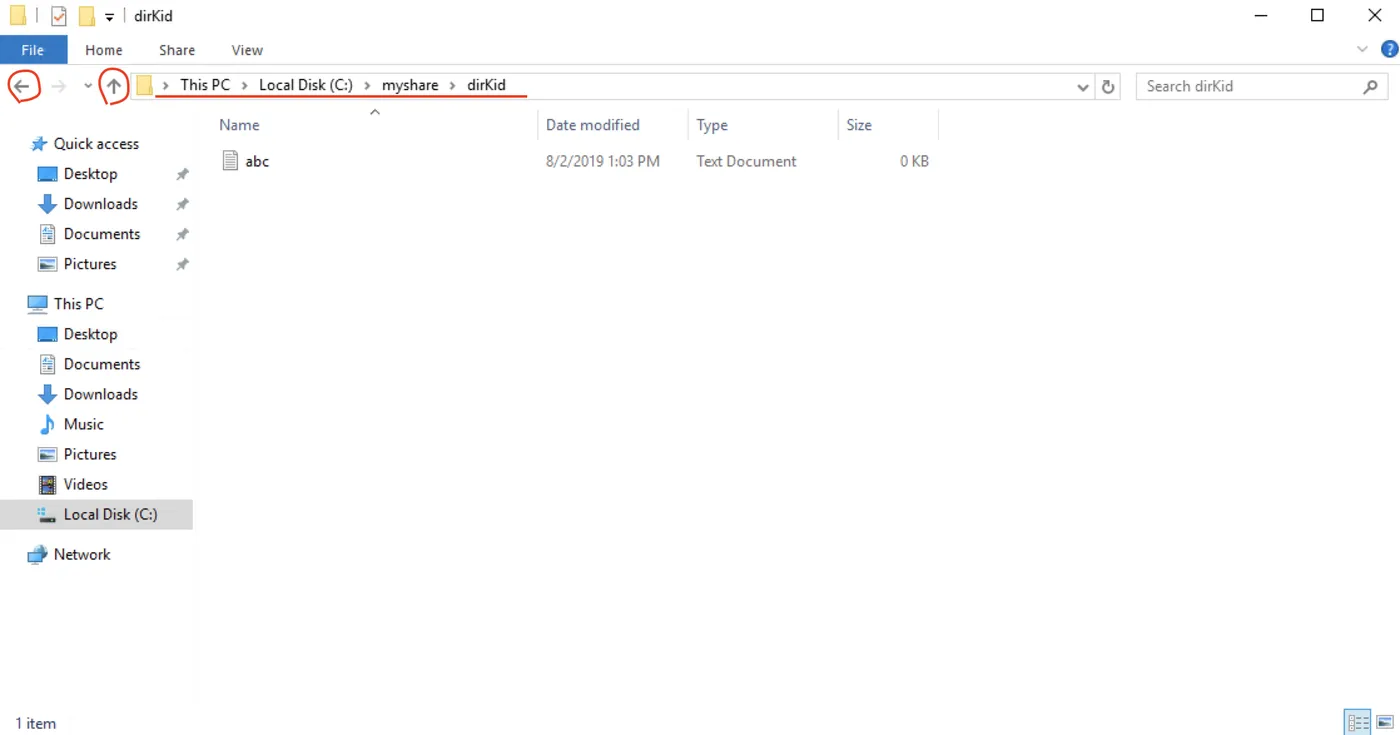The image size is (1400, 735).
Task: Open the breadcrumb chevron before This PC
Action: click(166, 86)
